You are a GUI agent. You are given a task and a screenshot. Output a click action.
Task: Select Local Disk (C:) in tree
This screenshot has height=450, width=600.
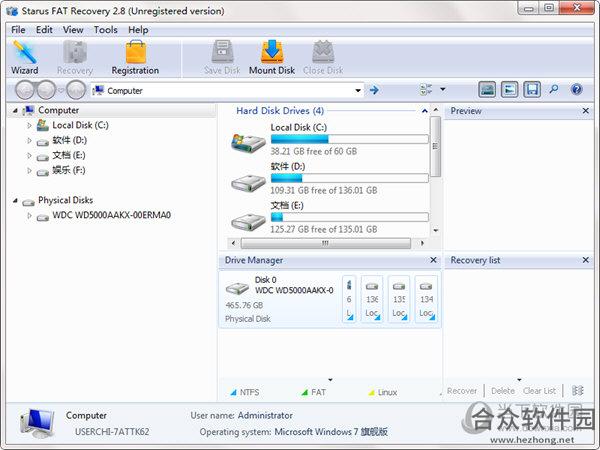click(80, 125)
